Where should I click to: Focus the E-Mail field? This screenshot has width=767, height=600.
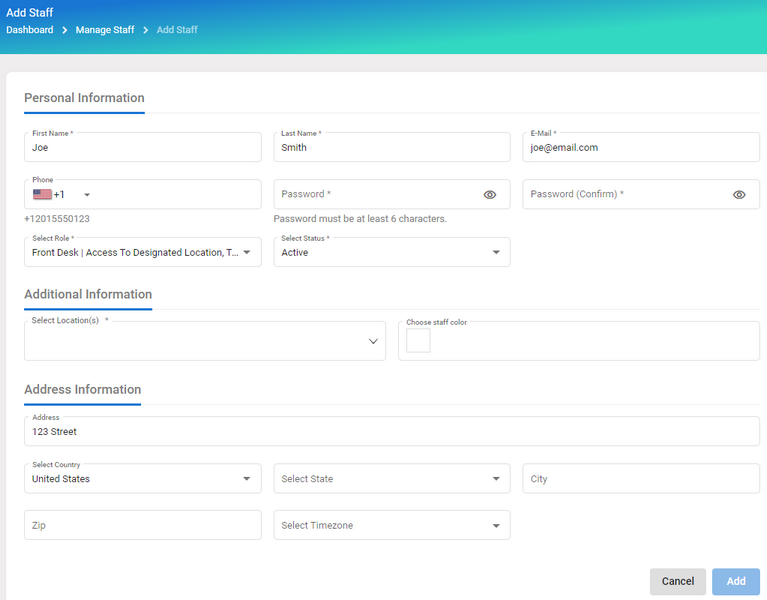click(641, 147)
